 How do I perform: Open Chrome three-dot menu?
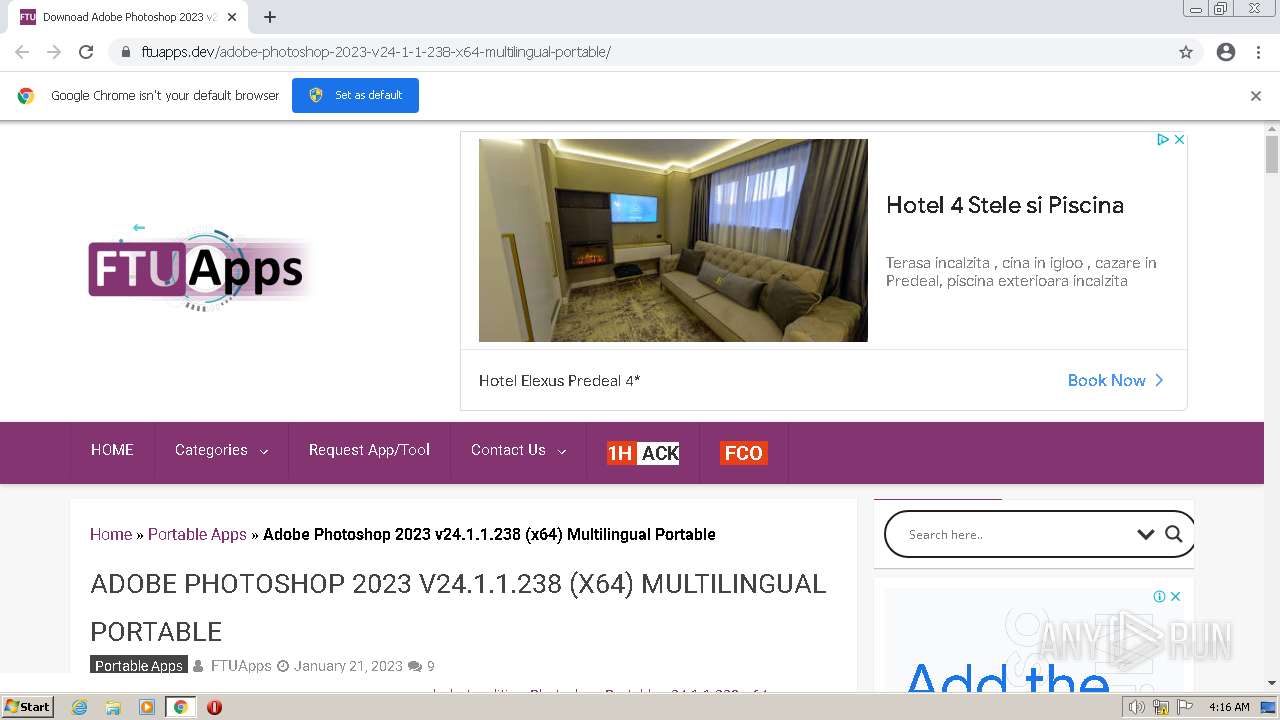(x=1258, y=52)
